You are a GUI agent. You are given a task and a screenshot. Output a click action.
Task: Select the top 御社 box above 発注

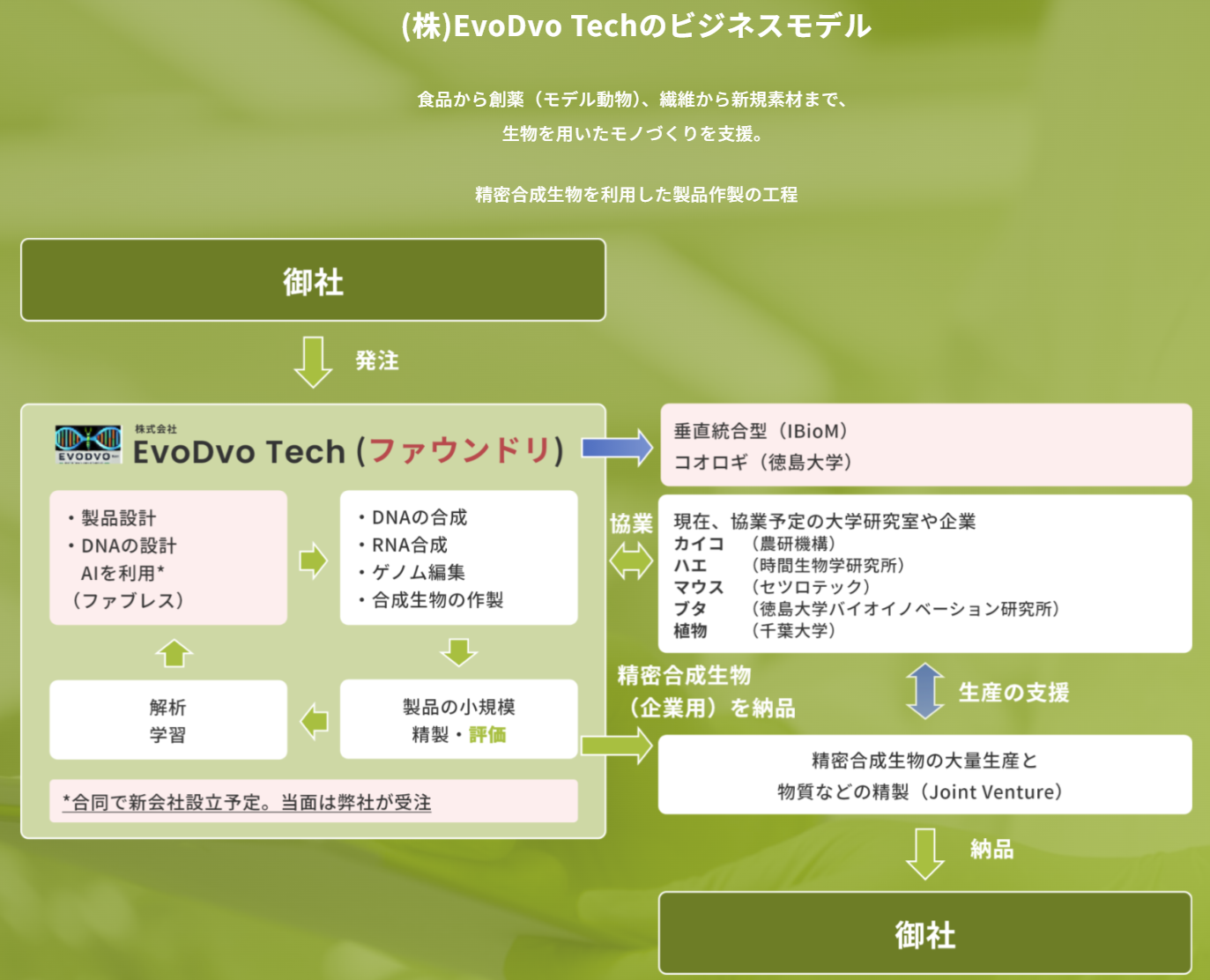point(313,280)
